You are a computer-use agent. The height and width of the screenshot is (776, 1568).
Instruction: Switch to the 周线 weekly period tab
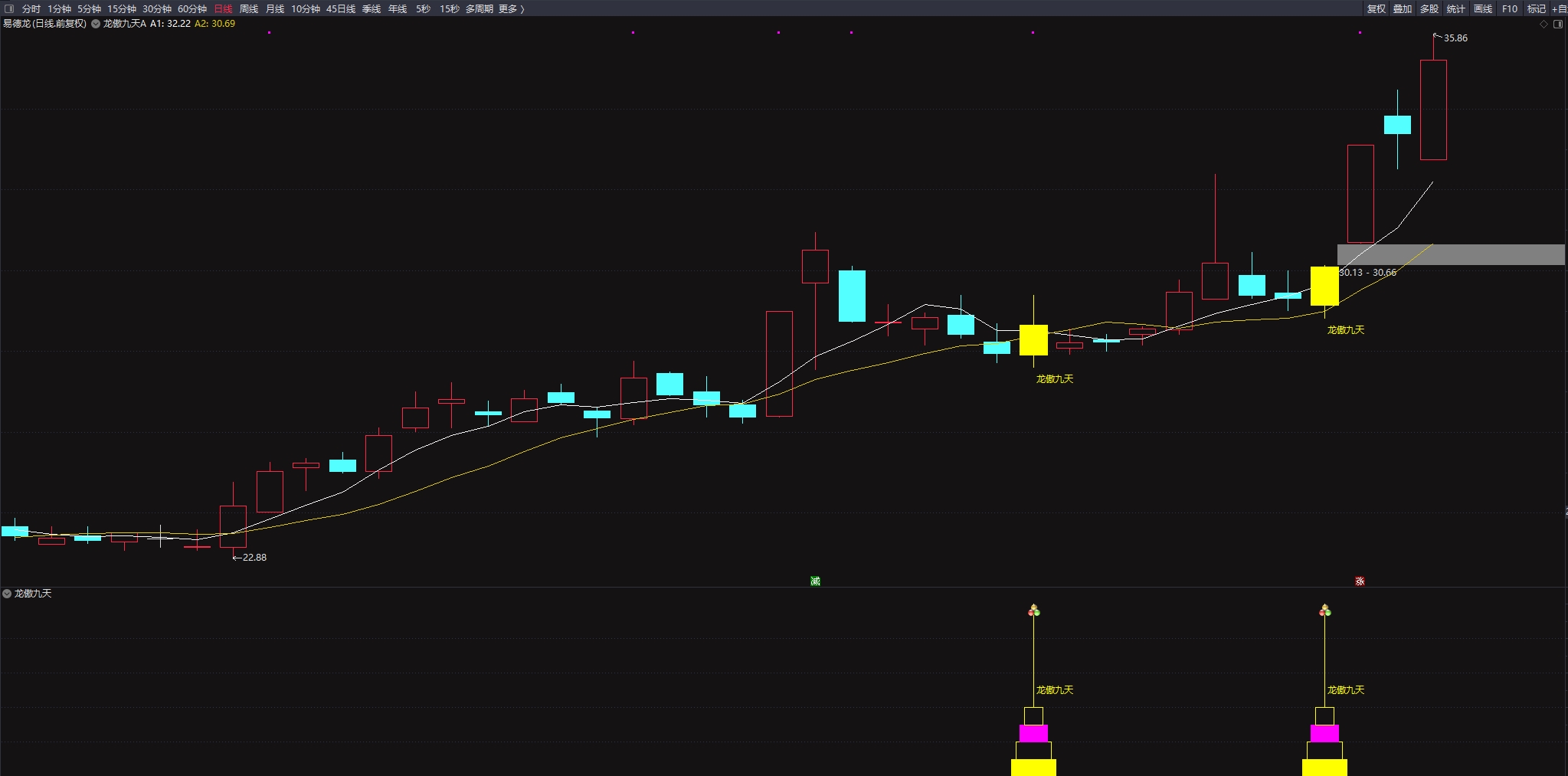[x=249, y=8]
